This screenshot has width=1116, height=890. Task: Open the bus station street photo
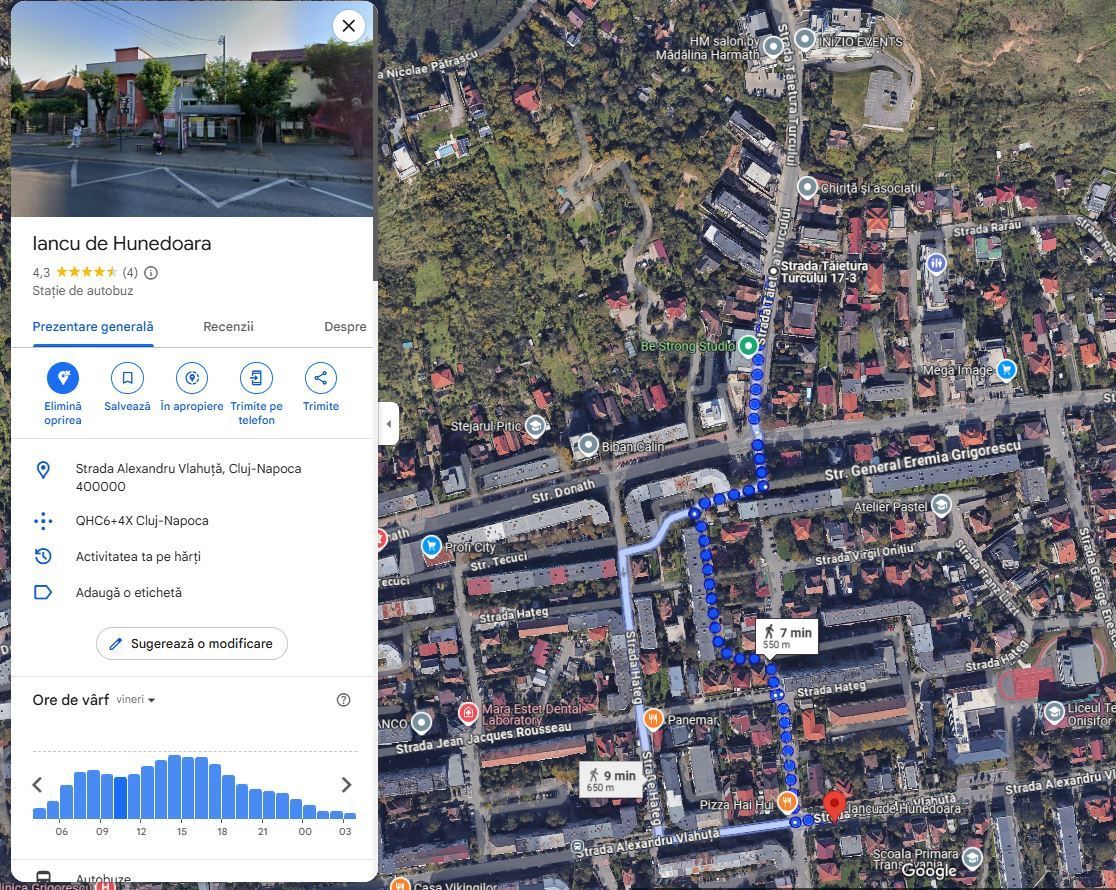[192, 110]
